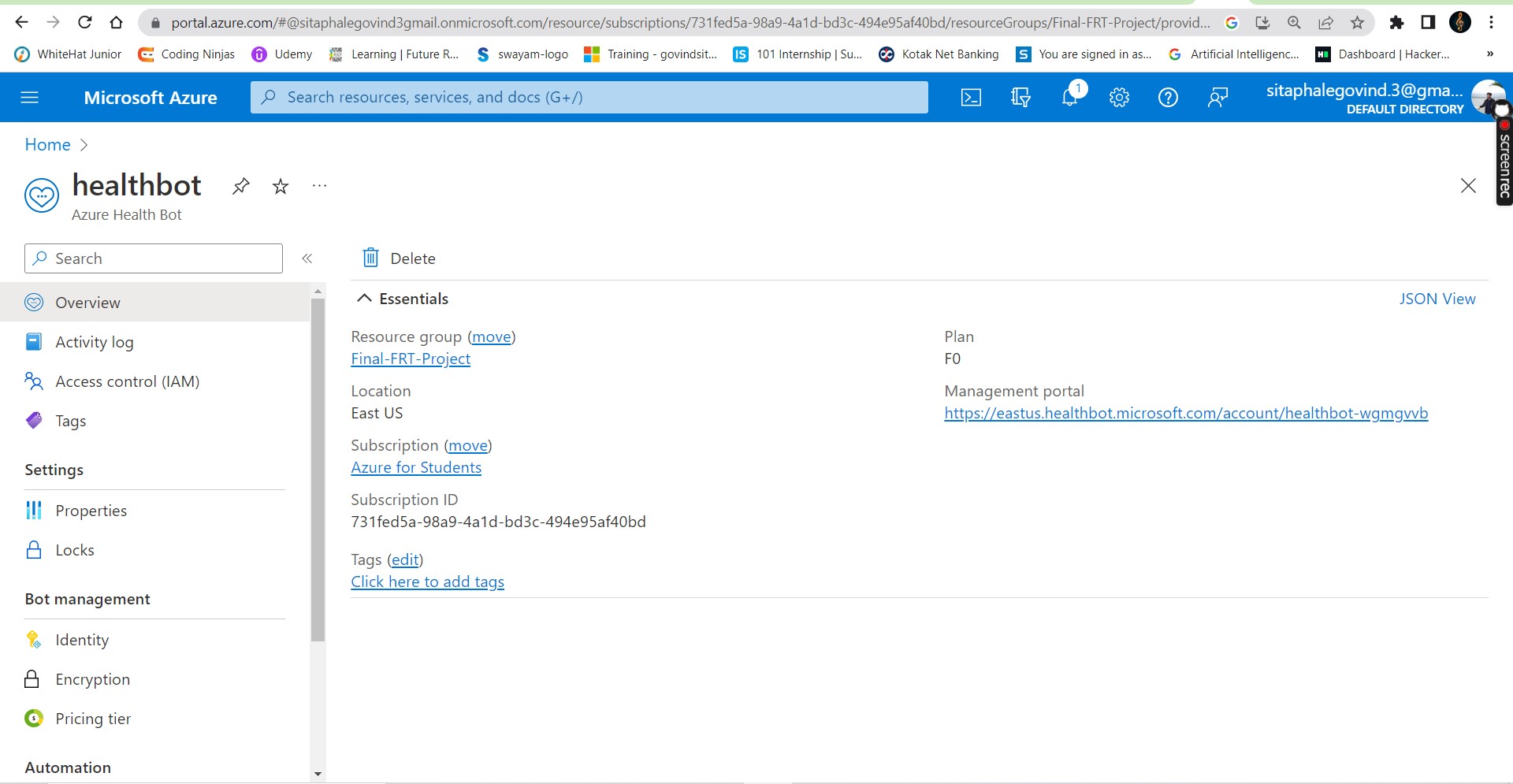Open Identity under Bot management
The width and height of the screenshot is (1513, 784).
click(83, 639)
